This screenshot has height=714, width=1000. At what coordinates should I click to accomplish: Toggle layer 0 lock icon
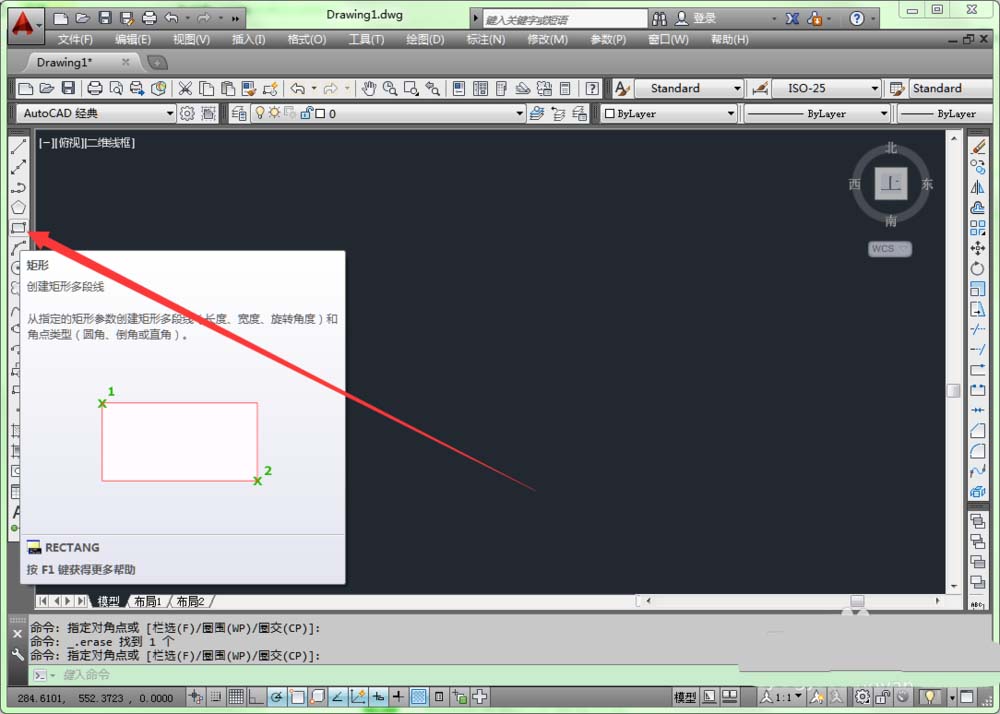(306, 113)
